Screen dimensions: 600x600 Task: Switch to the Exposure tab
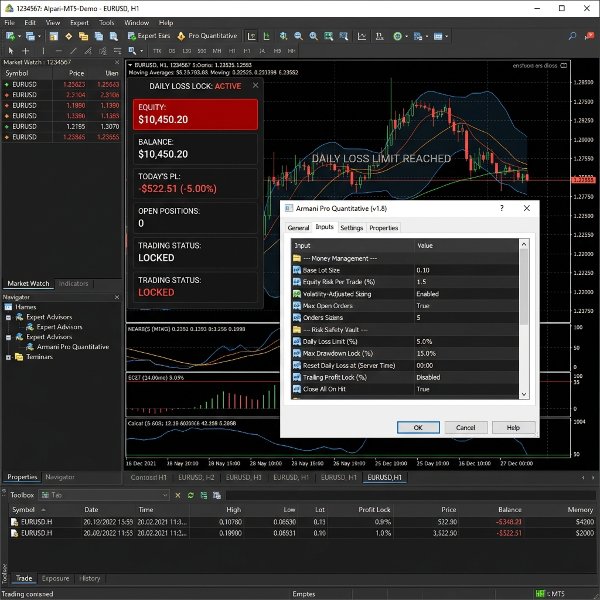(x=55, y=579)
